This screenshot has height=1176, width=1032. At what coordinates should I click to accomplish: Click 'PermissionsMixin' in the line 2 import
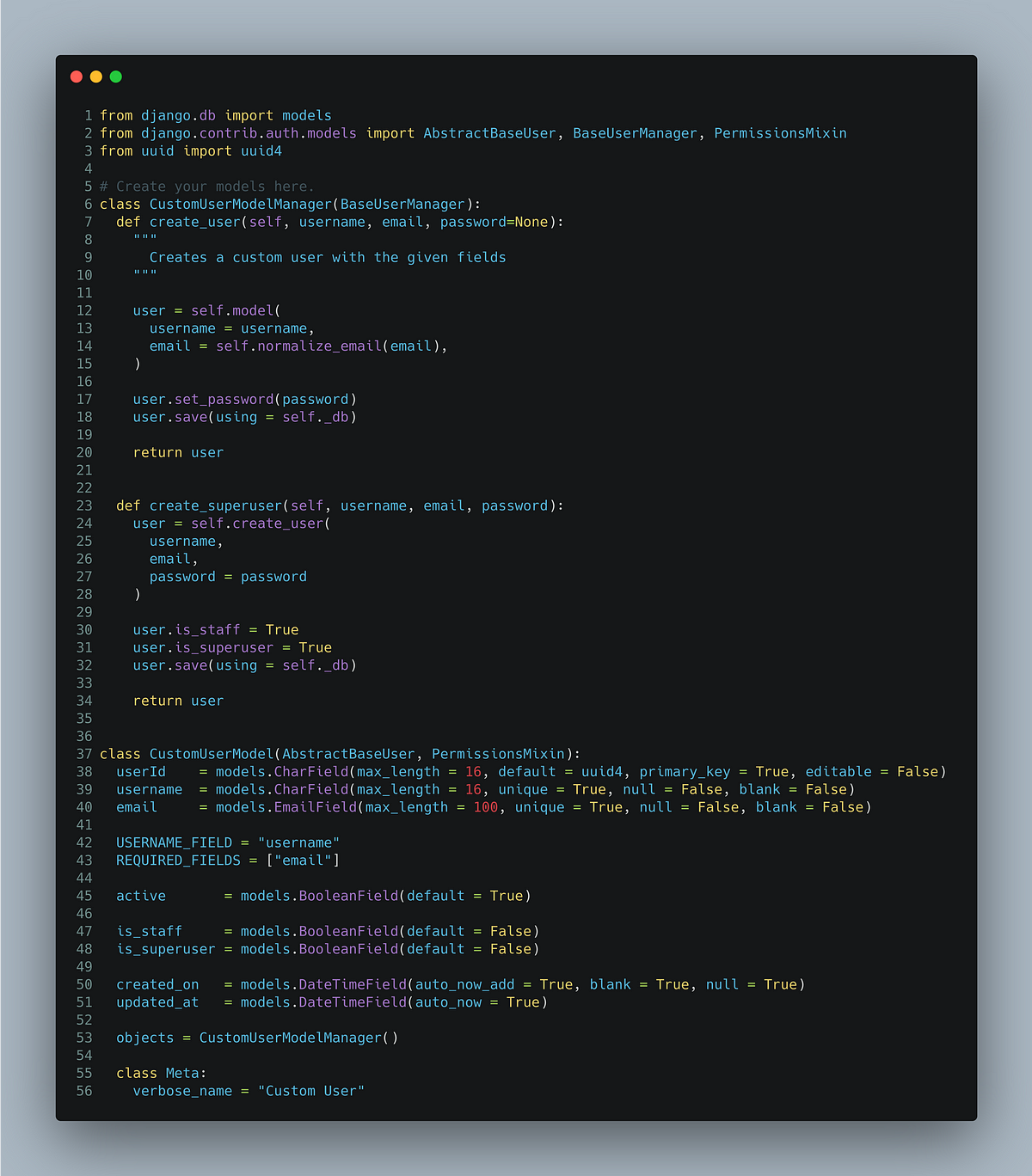coord(780,133)
